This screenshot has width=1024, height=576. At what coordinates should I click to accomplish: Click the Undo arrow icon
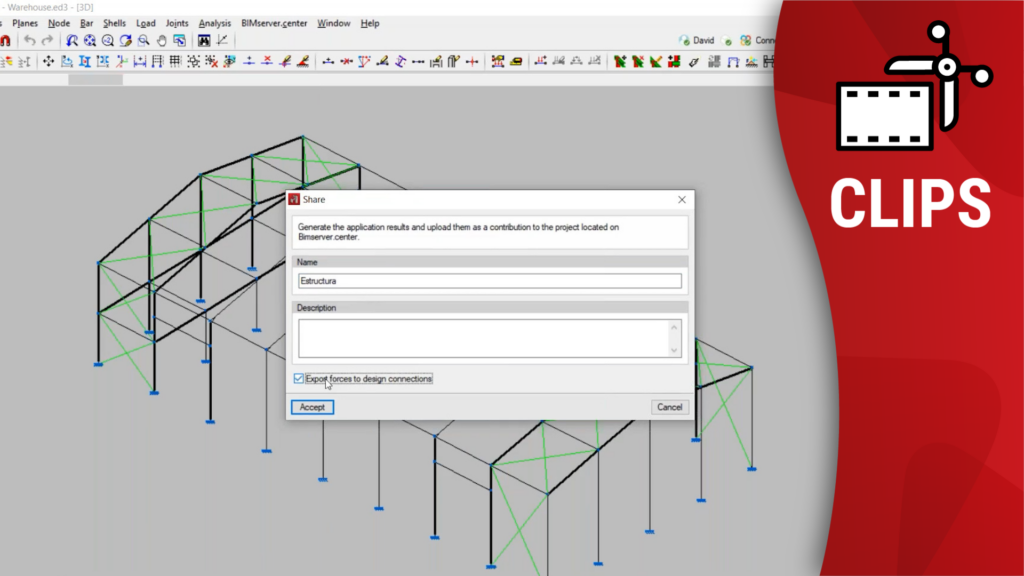(30, 41)
